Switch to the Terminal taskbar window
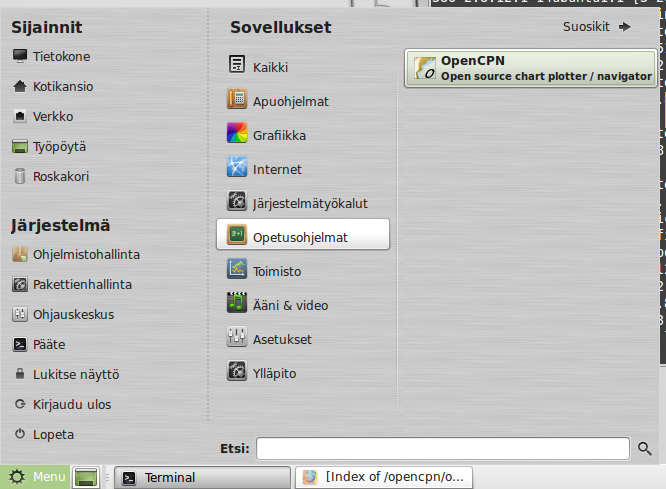This screenshot has height=489, width=666. [x=202, y=478]
